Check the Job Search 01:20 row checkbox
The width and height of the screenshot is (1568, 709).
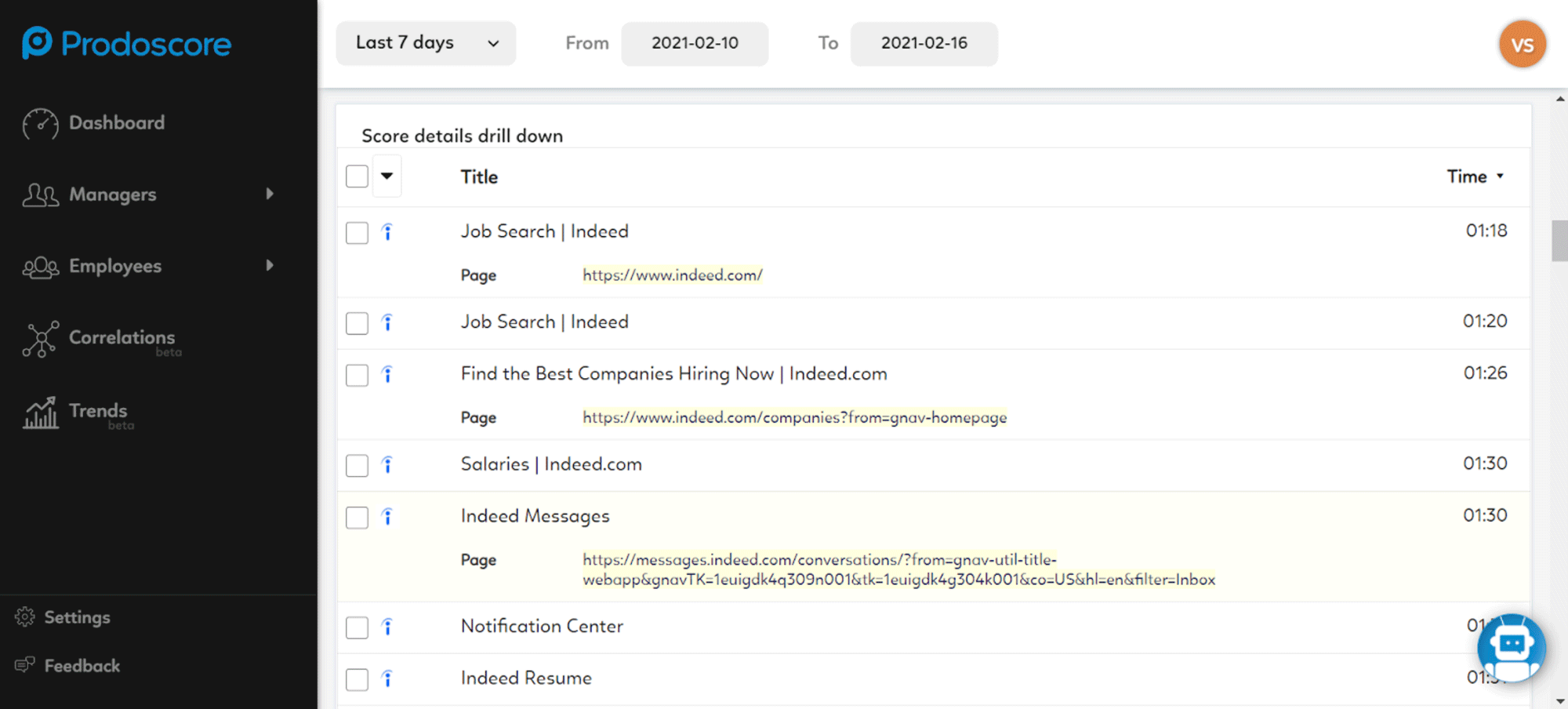pos(357,323)
